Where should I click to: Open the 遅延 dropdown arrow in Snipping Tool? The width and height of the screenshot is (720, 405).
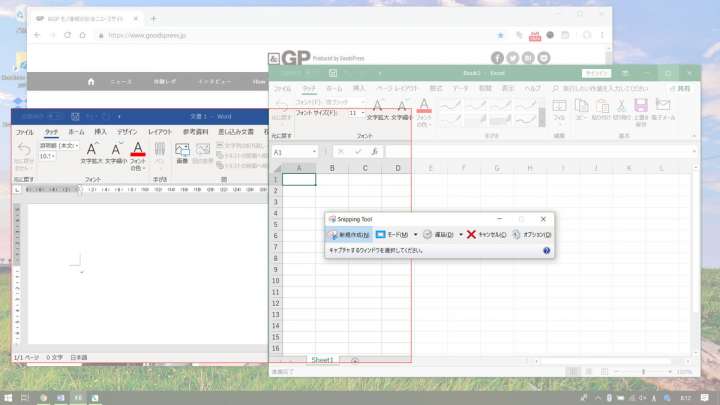point(461,235)
